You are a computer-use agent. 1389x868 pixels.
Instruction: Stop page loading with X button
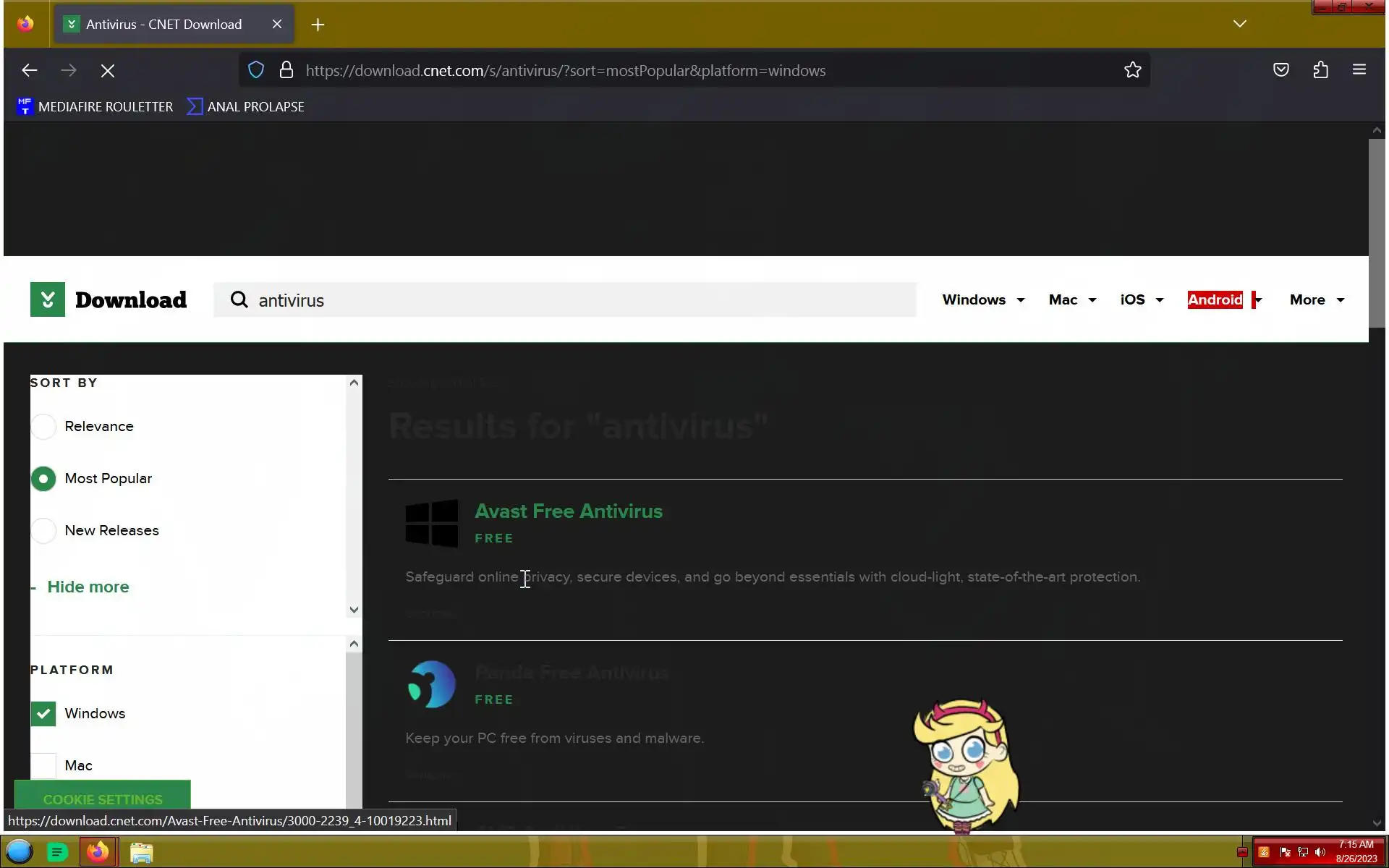108,71
